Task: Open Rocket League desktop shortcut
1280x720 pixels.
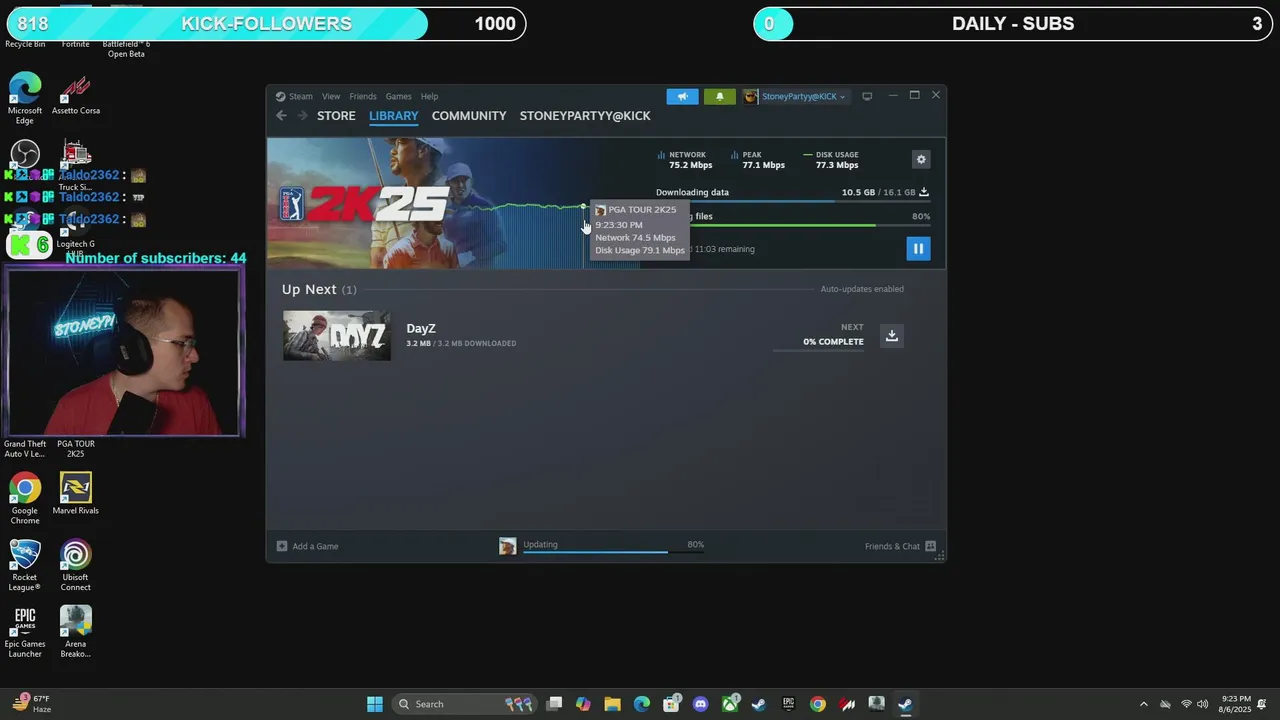Action: click(25, 565)
